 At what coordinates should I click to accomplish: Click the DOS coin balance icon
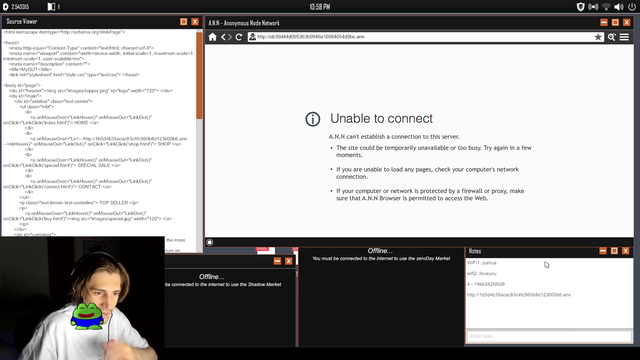click(6, 7)
